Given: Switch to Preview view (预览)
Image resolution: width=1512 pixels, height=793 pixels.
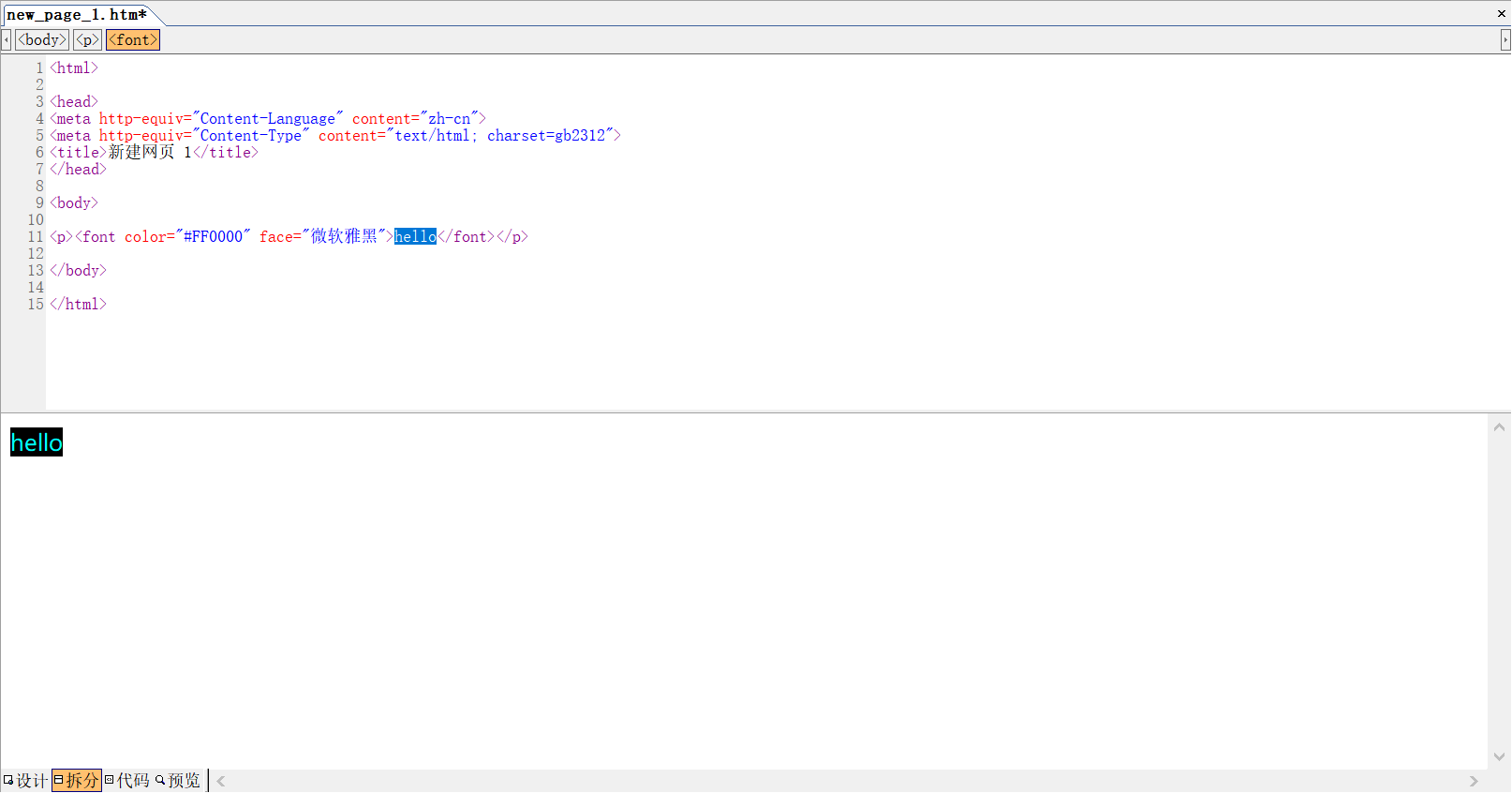Looking at the screenshot, I should 178,781.
